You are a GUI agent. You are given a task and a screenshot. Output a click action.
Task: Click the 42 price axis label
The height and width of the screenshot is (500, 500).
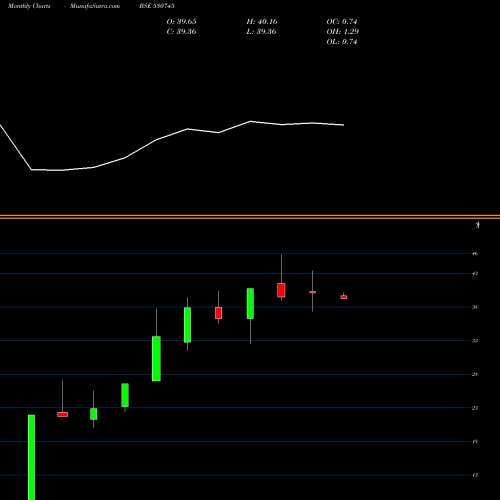pyautogui.click(x=475, y=274)
